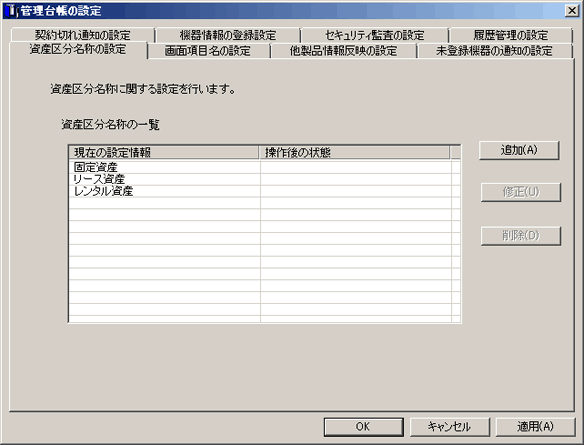The width and height of the screenshot is (584, 445).
Task: Go to 未登録機器の通知の設定 tab
Action: pyautogui.click(x=494, y=51)
